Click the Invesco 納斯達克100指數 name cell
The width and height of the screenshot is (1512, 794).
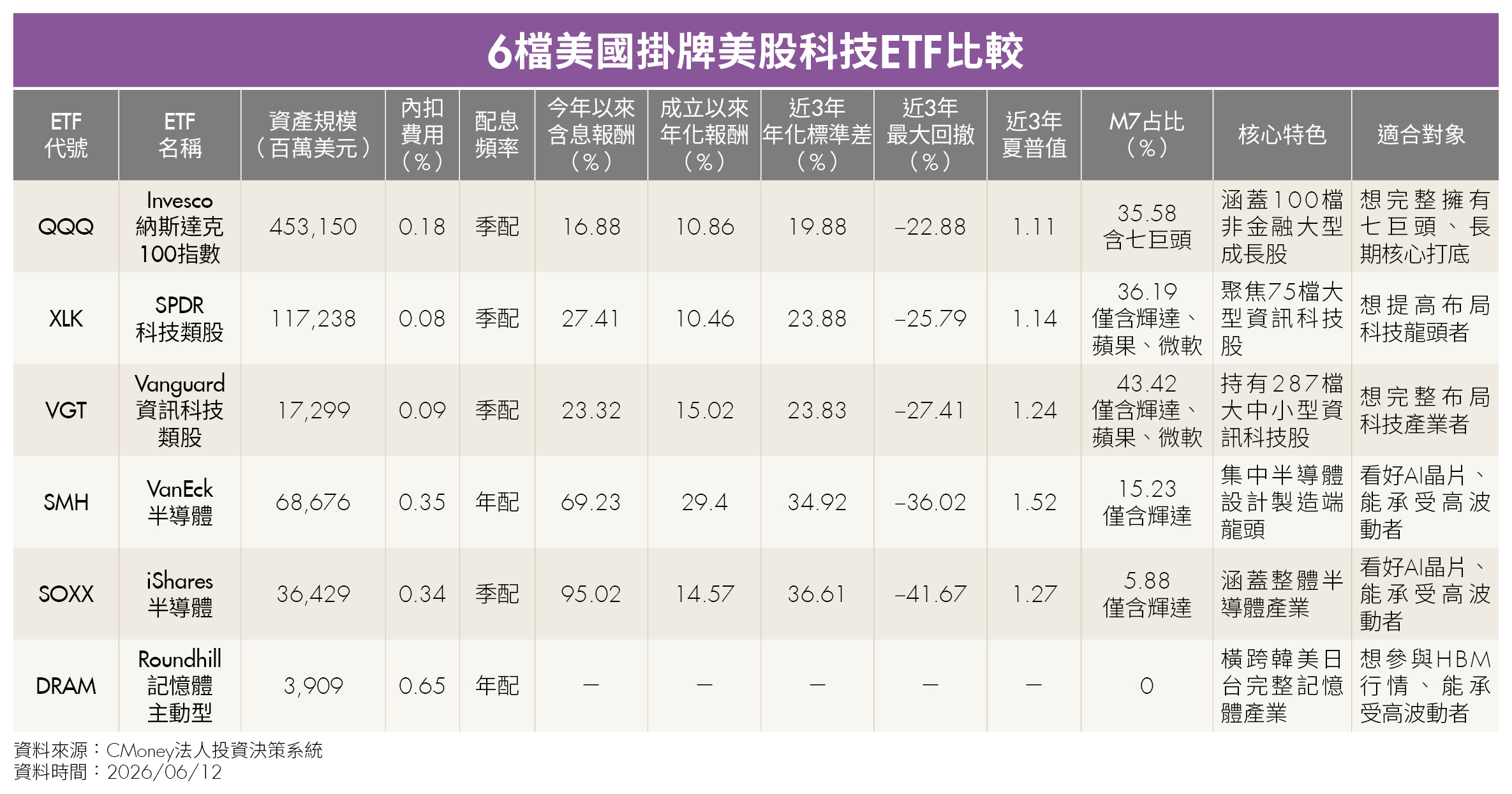(179, 226)
